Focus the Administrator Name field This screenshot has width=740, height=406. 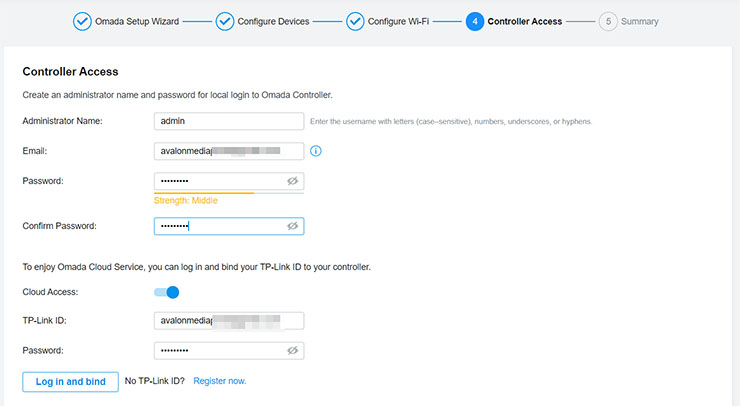(x=229, y=121)
